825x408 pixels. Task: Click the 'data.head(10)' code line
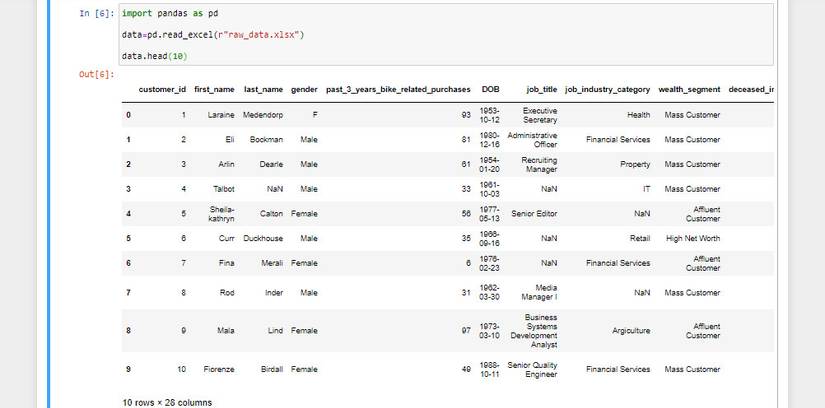point(147,56)
